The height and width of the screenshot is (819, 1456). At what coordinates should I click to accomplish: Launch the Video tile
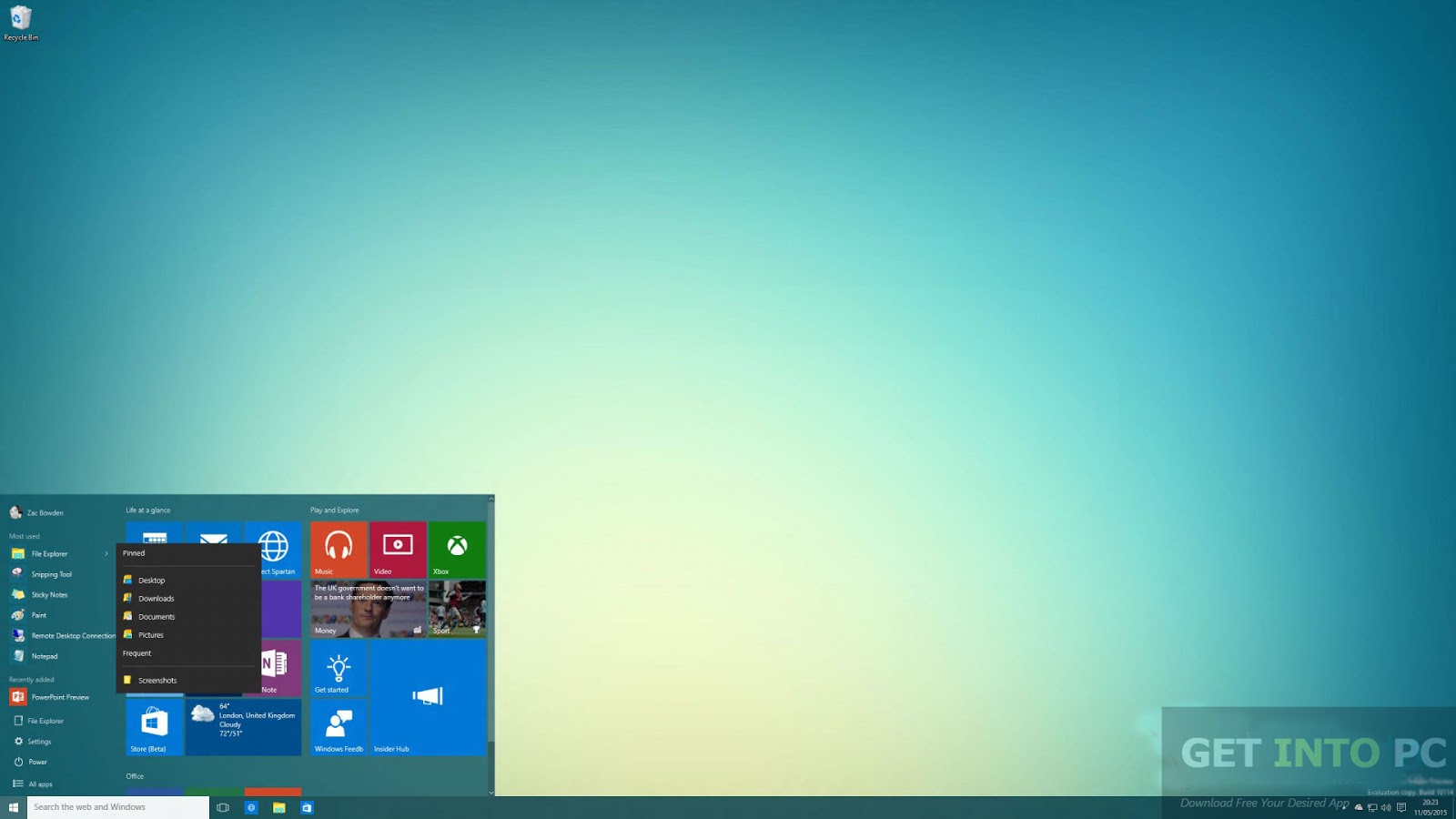398,550
